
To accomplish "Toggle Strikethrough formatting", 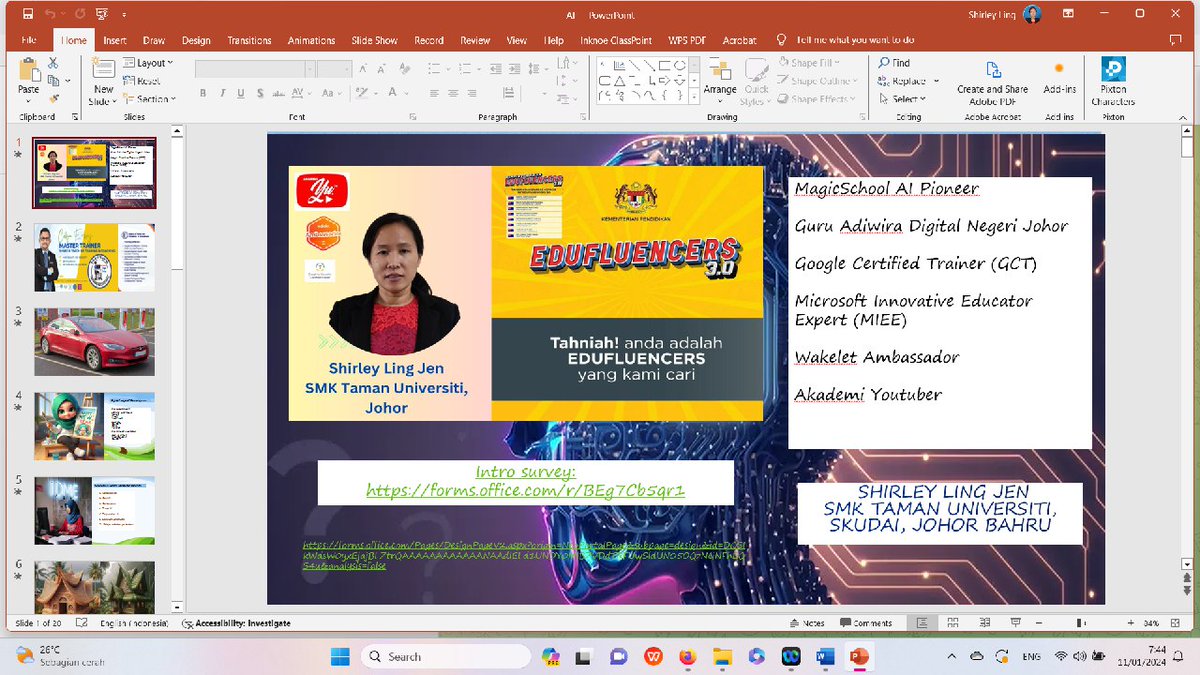I will click(278, 94).
